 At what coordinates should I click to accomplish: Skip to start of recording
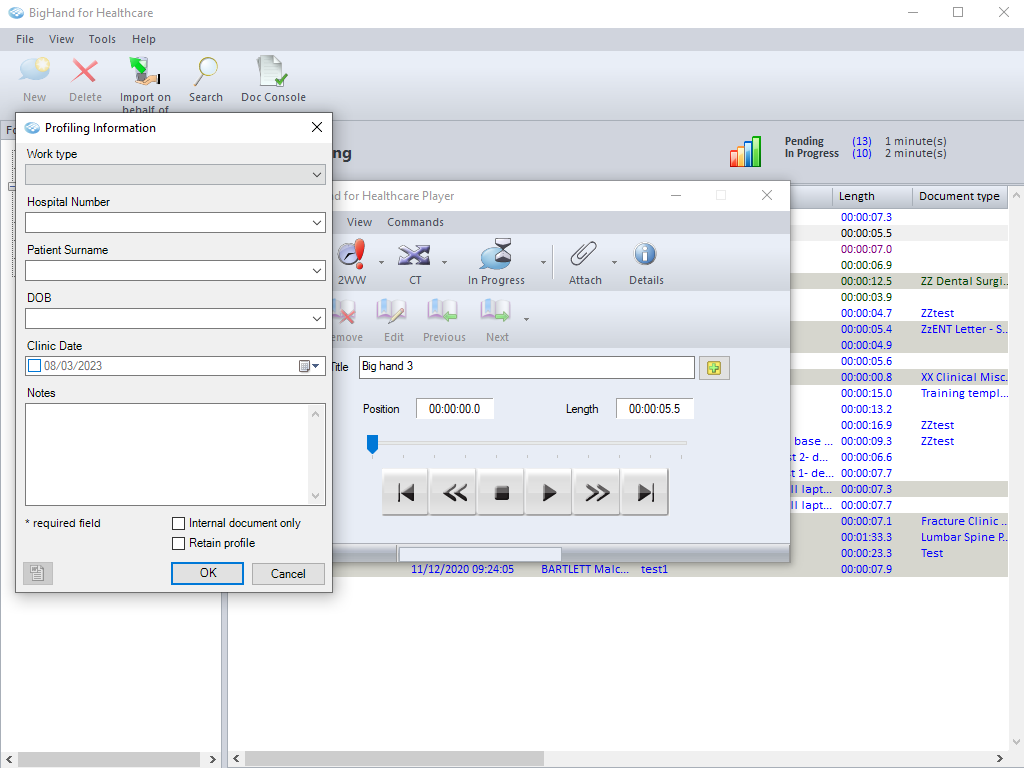pos(406,492)
